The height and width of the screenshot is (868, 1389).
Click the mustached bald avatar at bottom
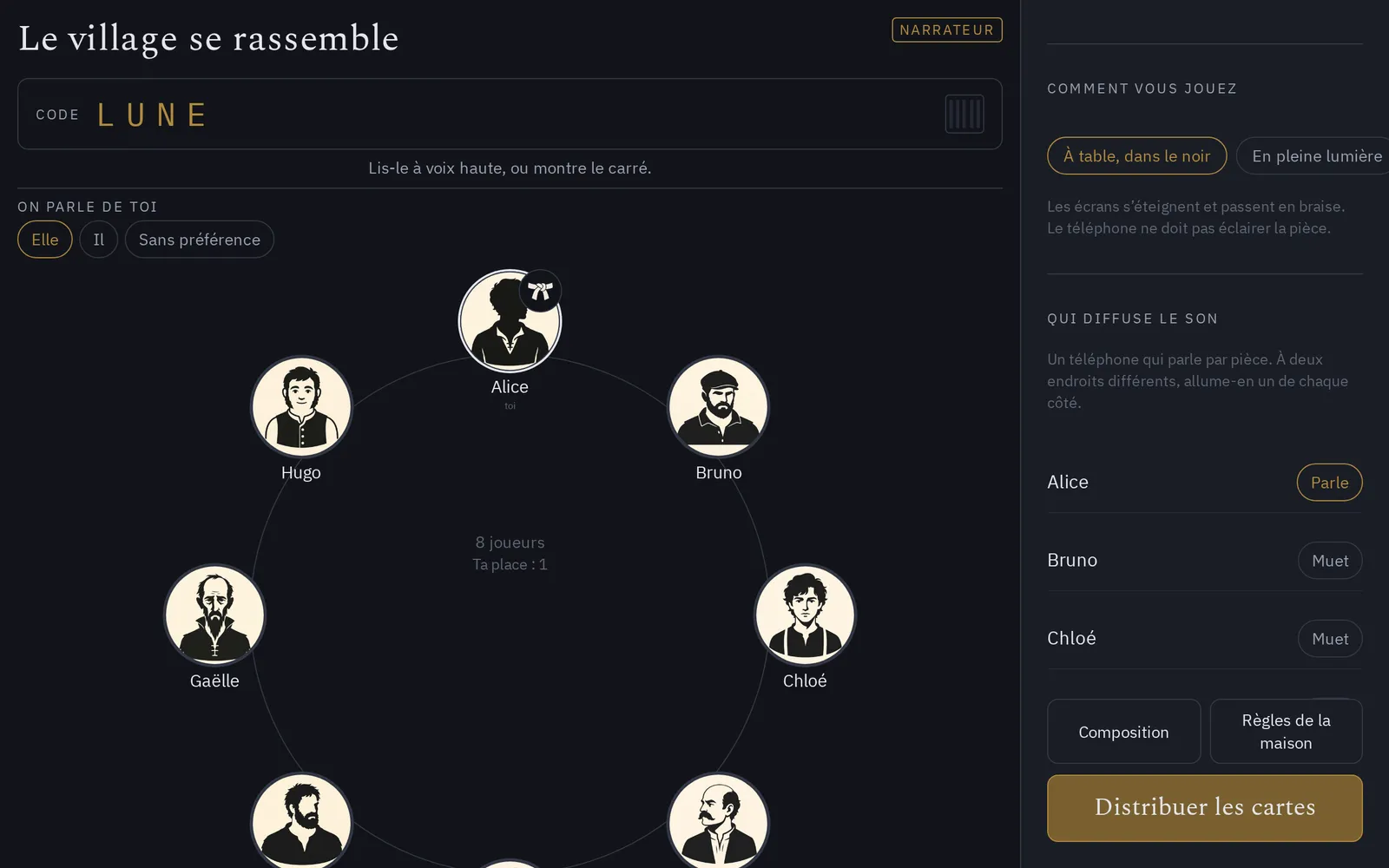coord(718,821)
